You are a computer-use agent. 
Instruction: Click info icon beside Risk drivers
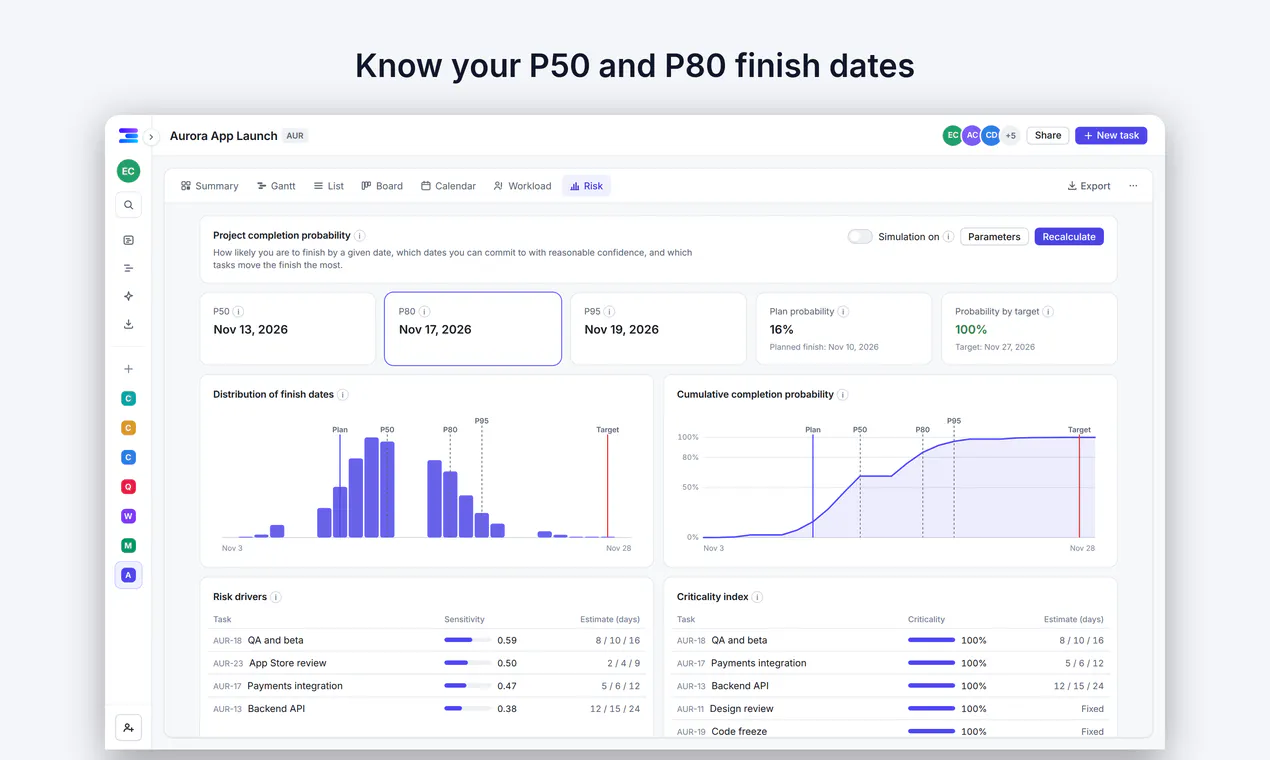click(276, 597)
